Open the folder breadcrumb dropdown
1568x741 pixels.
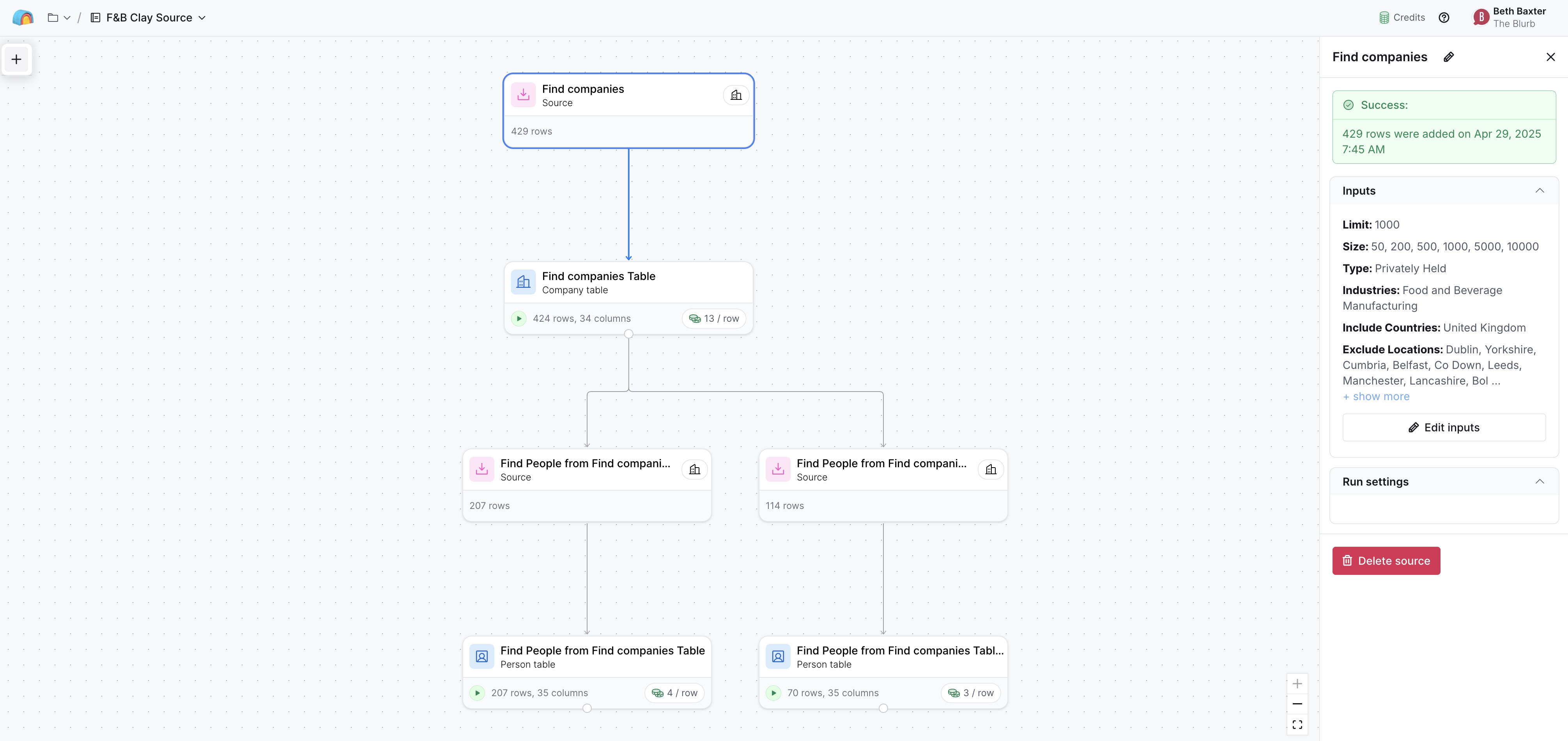(59, 18)
